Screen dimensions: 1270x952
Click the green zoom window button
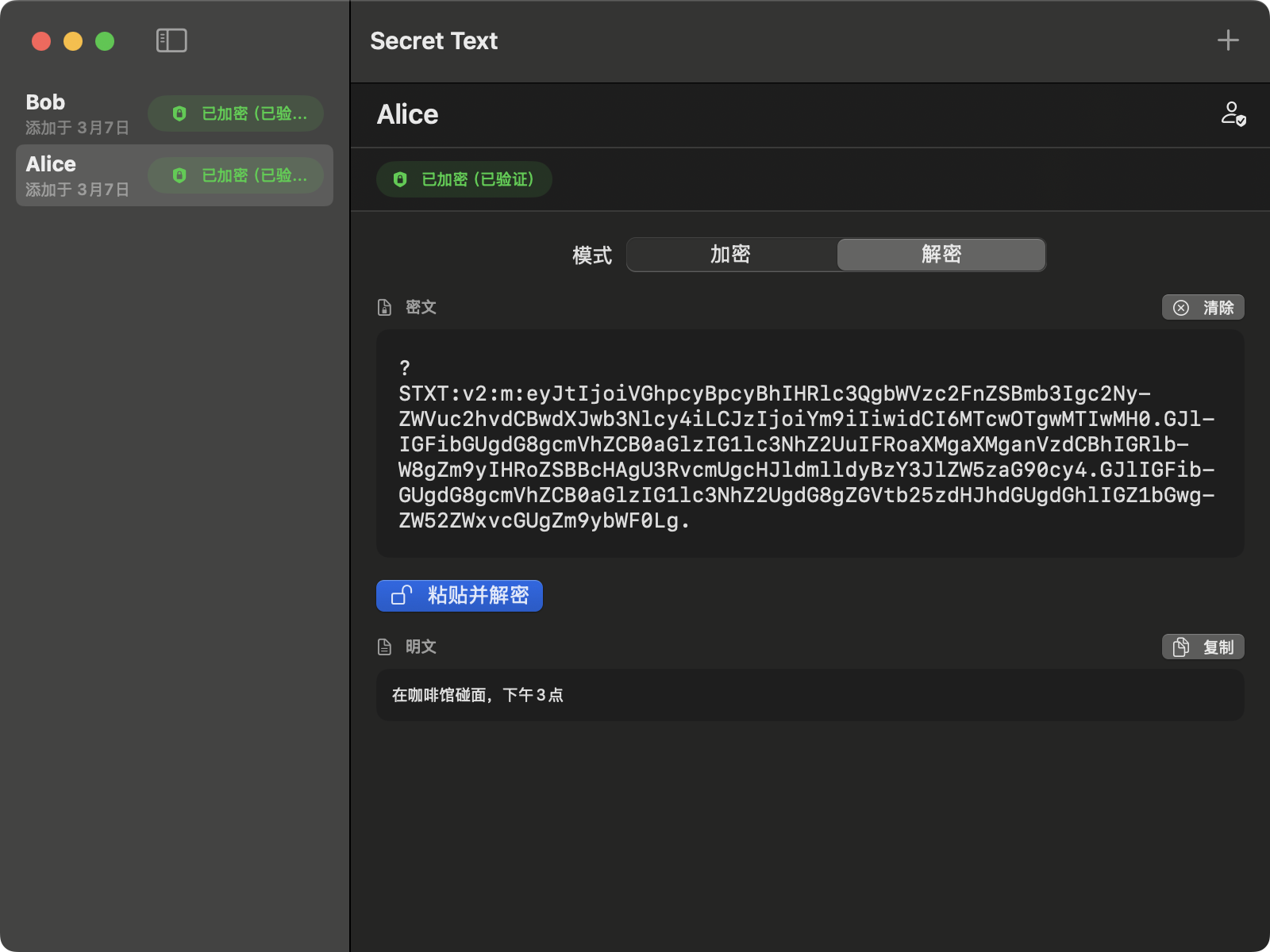tap(105, 41)
